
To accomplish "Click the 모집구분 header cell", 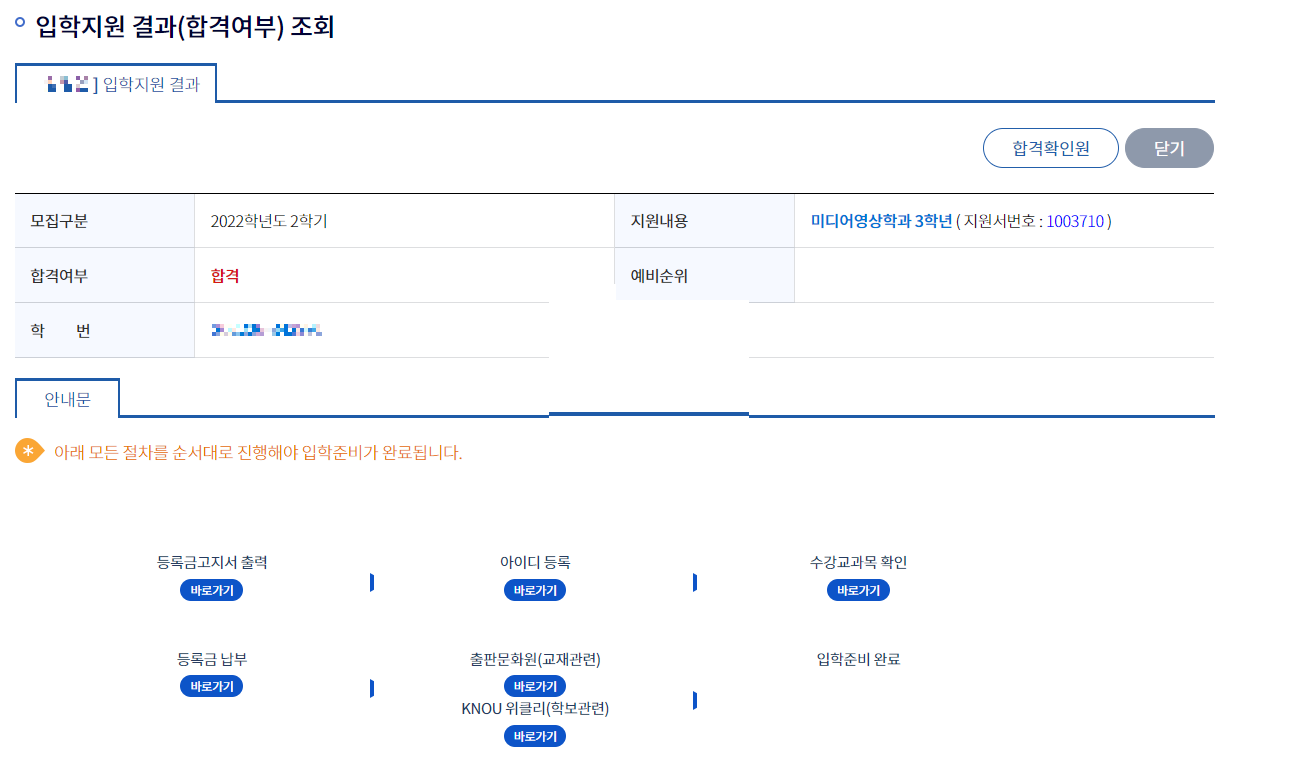I will click(105, 221).
